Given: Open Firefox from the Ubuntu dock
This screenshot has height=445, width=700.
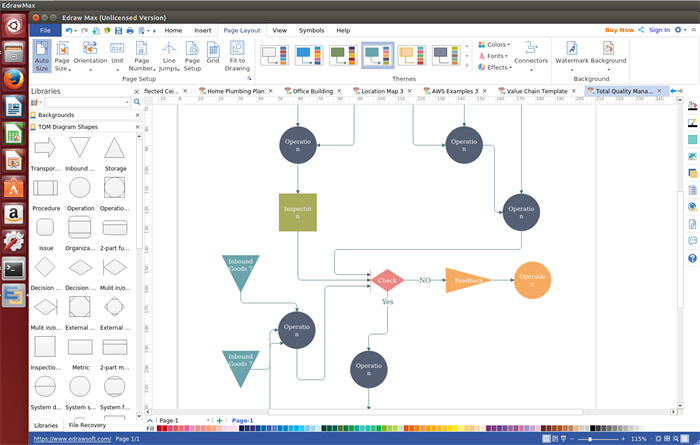Looking at the screenshot, I should click(x=14, y=80).
